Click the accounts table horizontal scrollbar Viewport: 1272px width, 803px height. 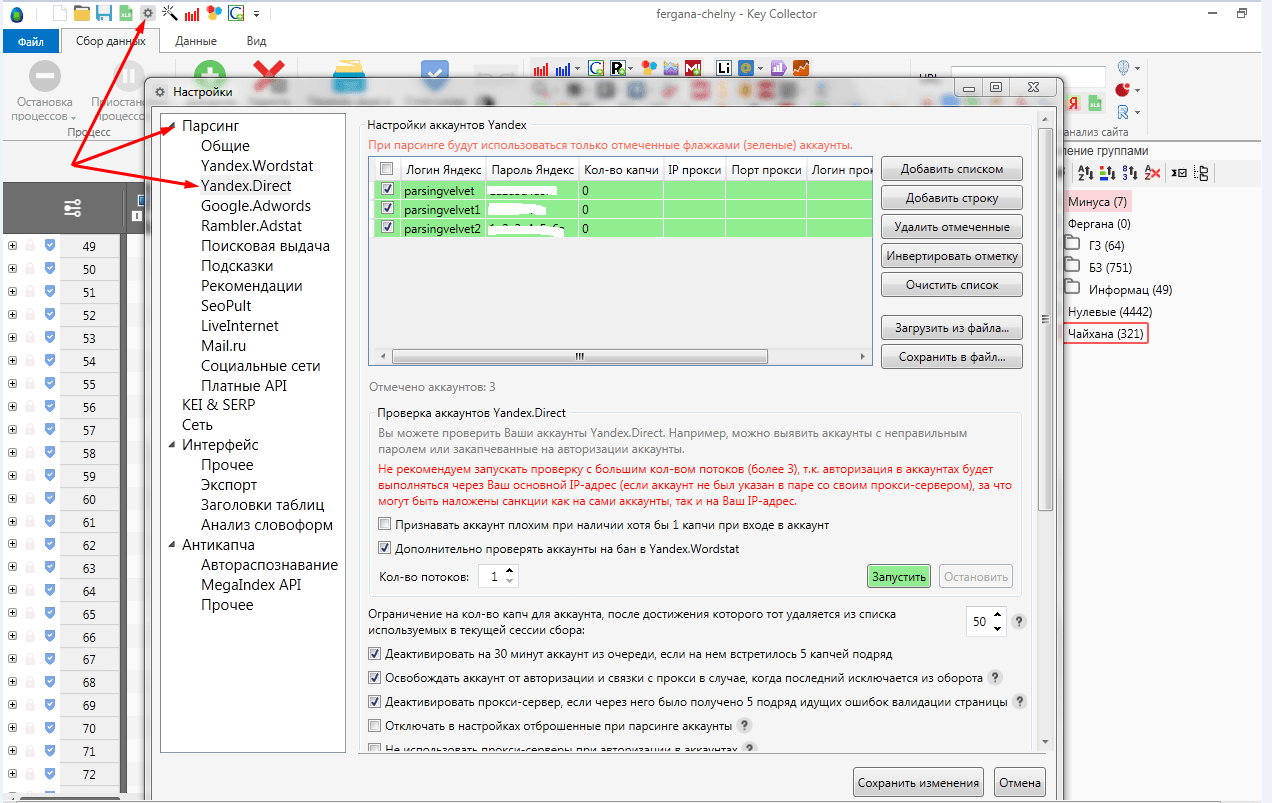[x=579, y=356]
